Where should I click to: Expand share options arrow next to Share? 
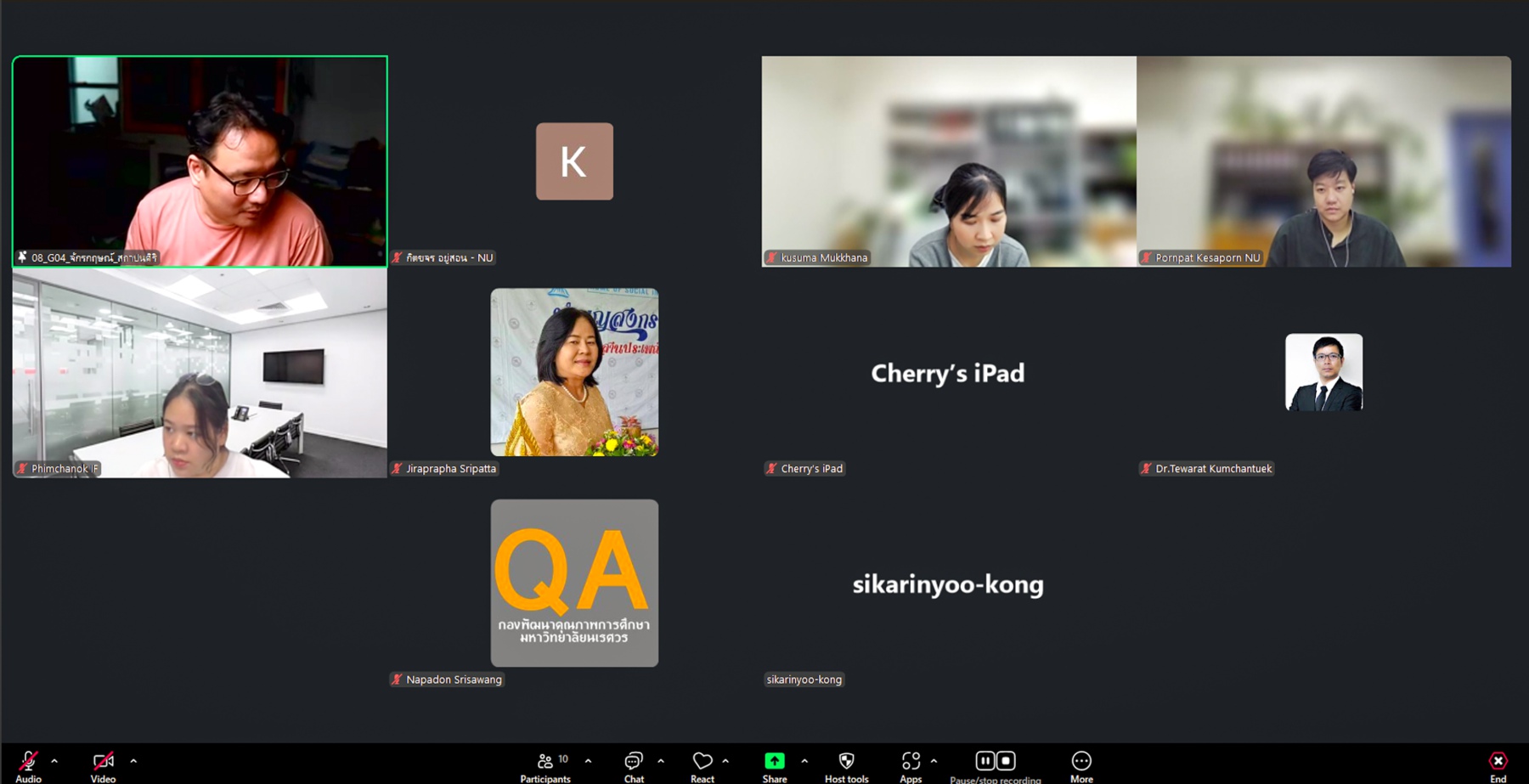(804, 761)
